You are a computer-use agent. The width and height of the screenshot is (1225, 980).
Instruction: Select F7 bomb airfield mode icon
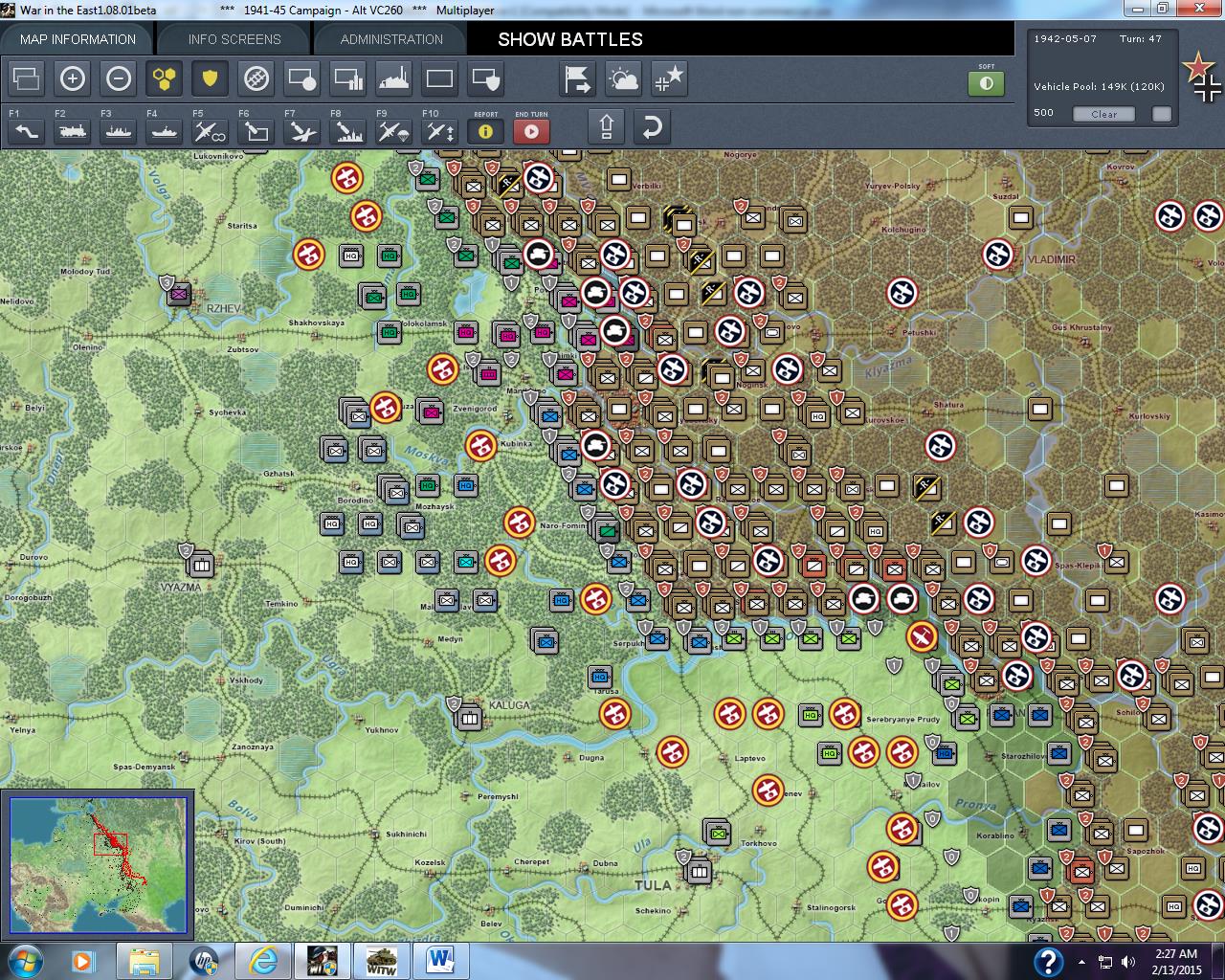click(301, 131)
